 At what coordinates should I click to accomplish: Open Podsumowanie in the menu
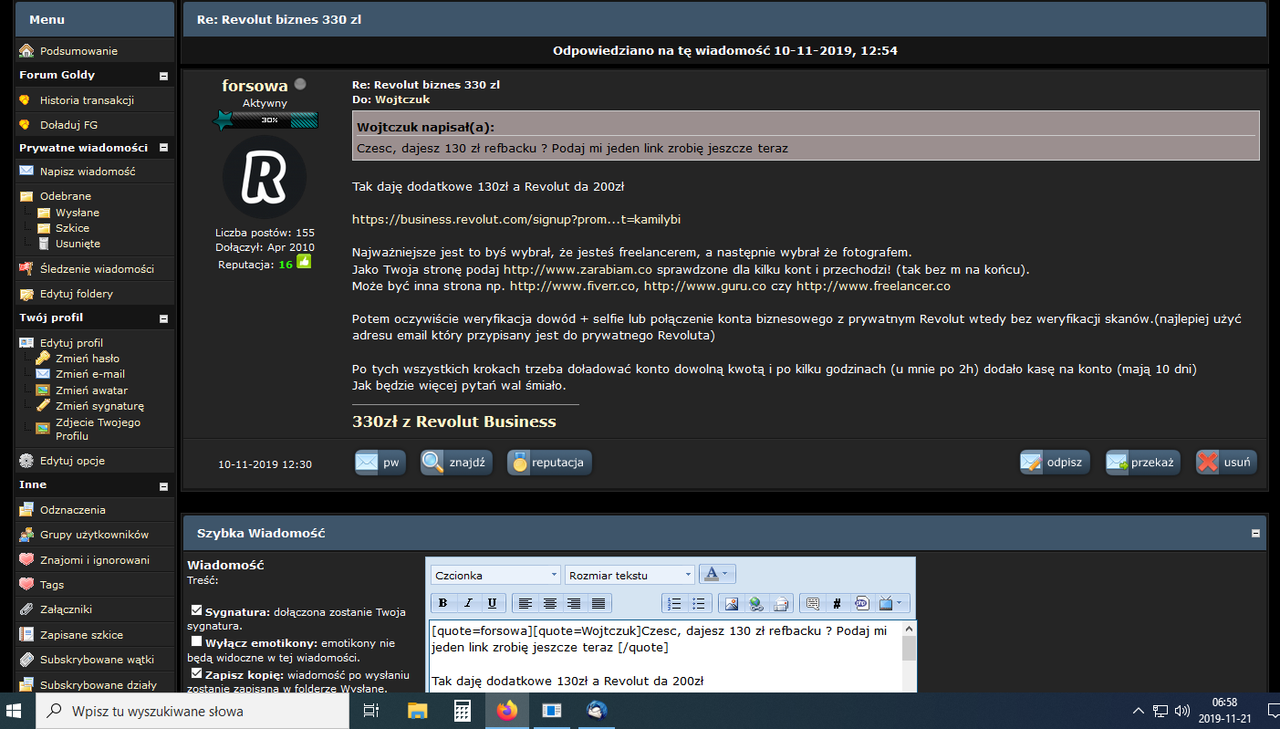(78, 51)
